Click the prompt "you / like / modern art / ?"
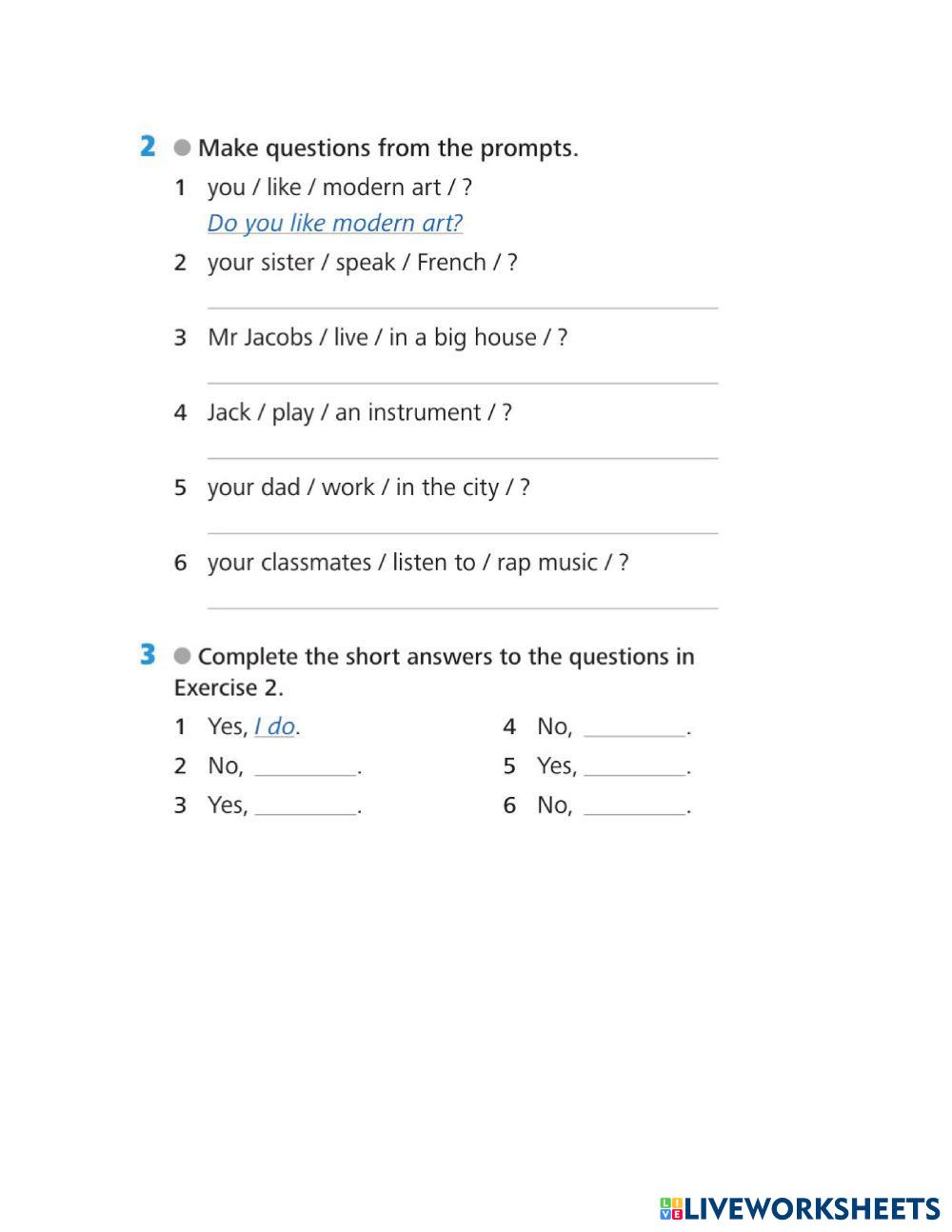This screenshot has height=1232, width=952. click(x=340, y=187)
